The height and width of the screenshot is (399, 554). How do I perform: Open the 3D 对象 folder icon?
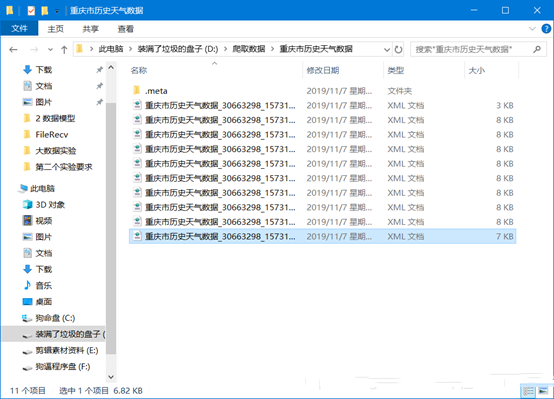28,204
